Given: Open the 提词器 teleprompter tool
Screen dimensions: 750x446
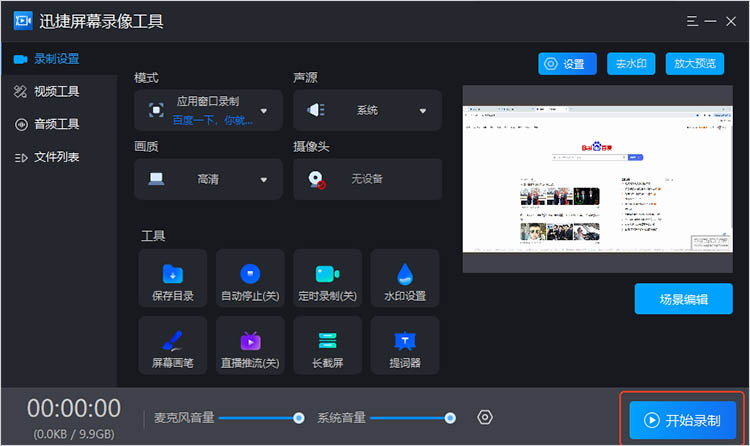Looking at the screenshot, I should (405, 345).
